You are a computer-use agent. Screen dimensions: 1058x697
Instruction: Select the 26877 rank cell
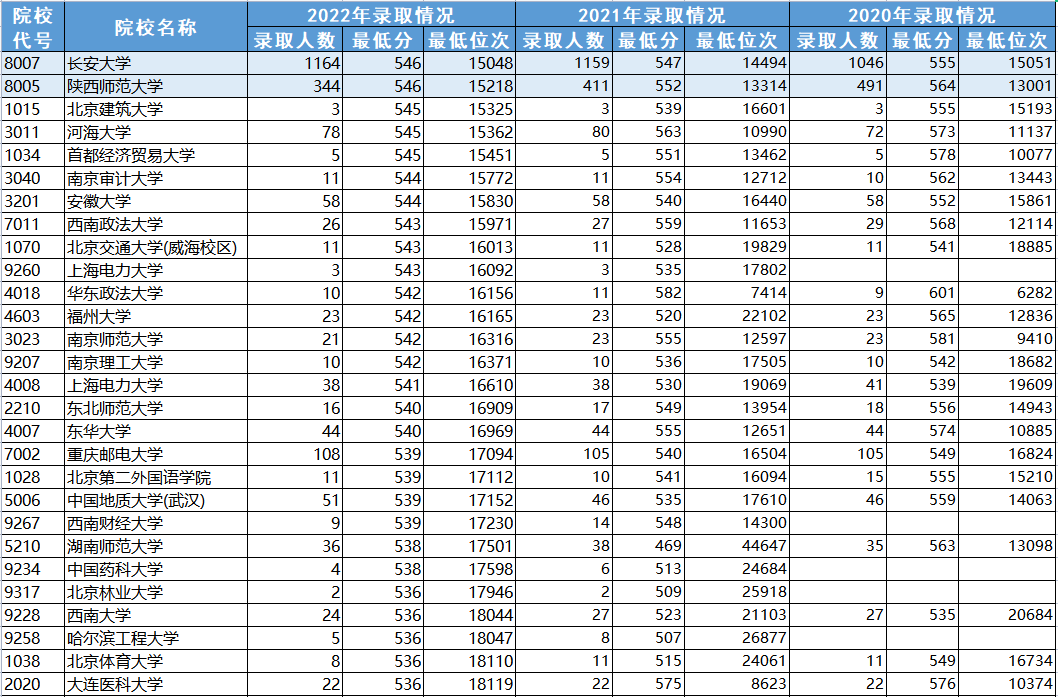tap(737, 638)
